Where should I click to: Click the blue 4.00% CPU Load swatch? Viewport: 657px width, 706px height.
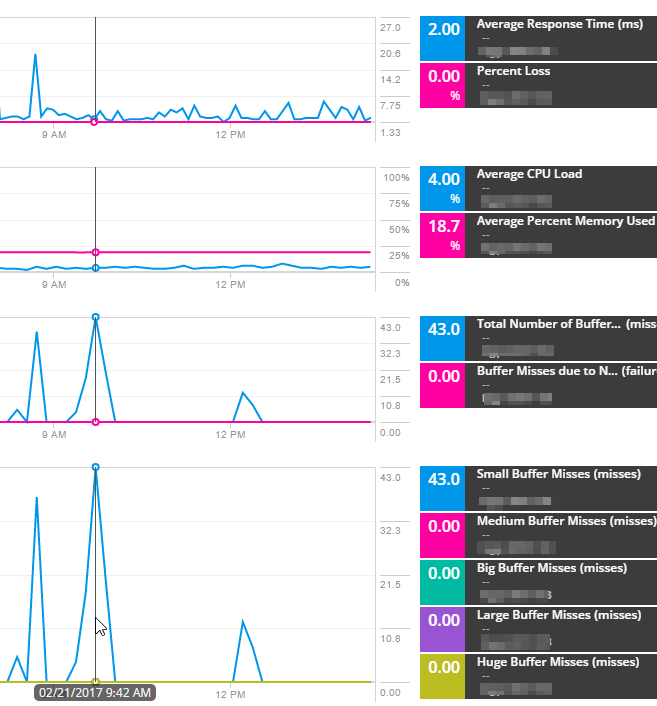[443, 188]
